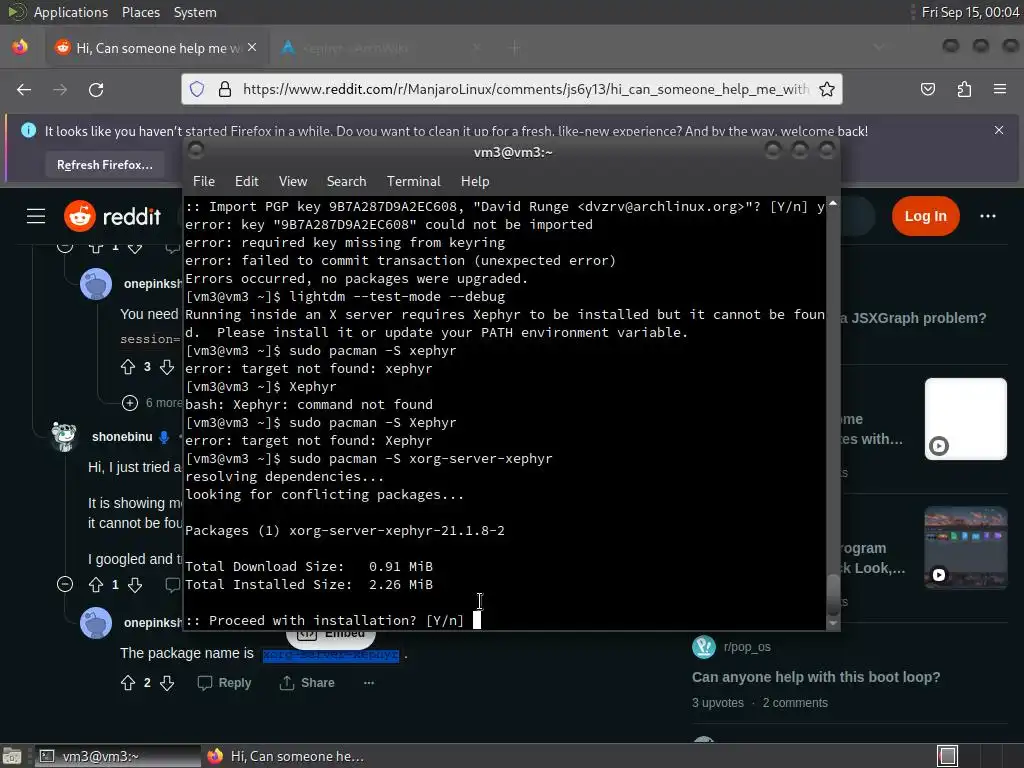Open the Applications menu in top panel

(71, 12)
